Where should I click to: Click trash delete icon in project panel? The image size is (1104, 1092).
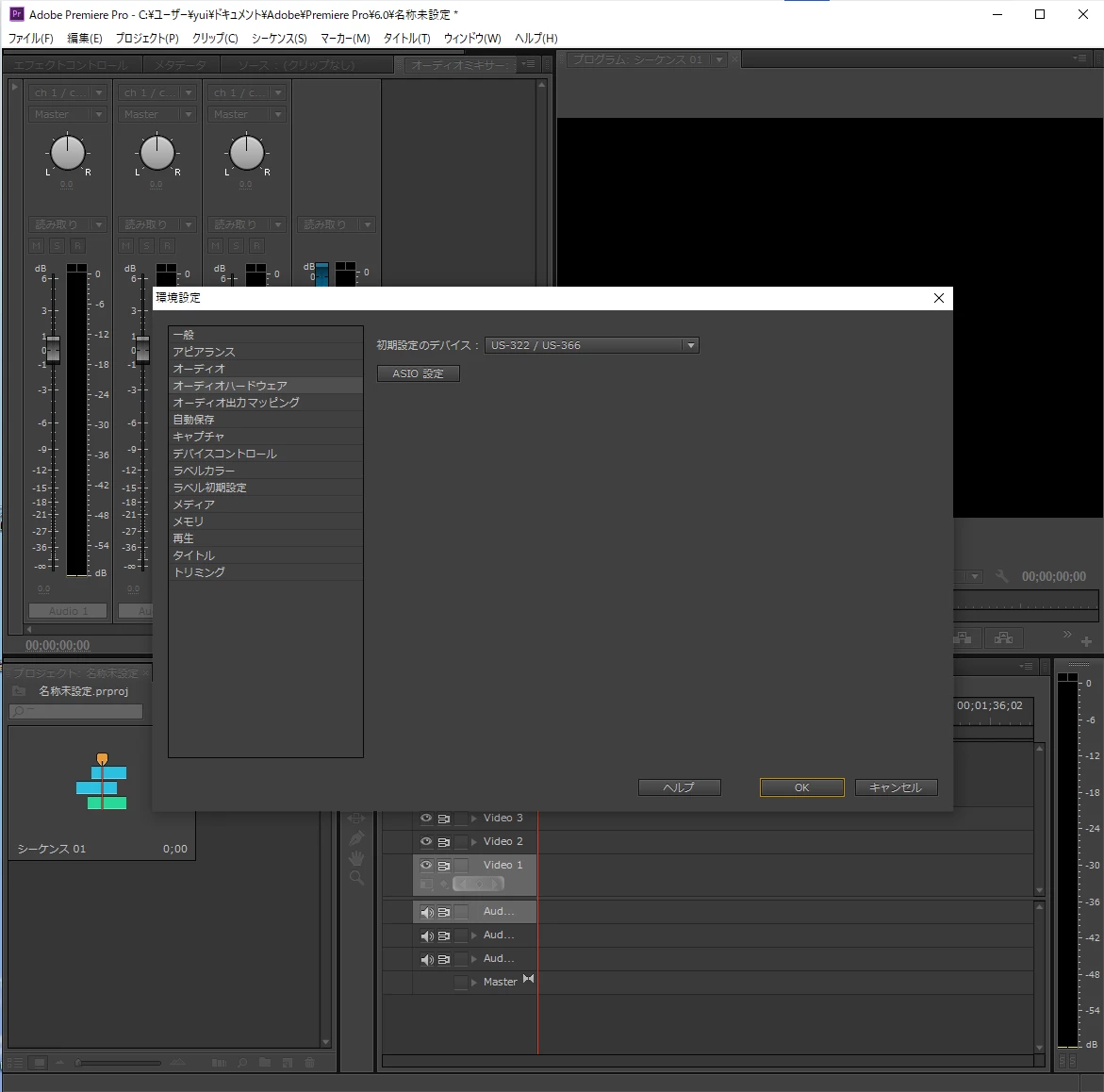(310, 1063)
